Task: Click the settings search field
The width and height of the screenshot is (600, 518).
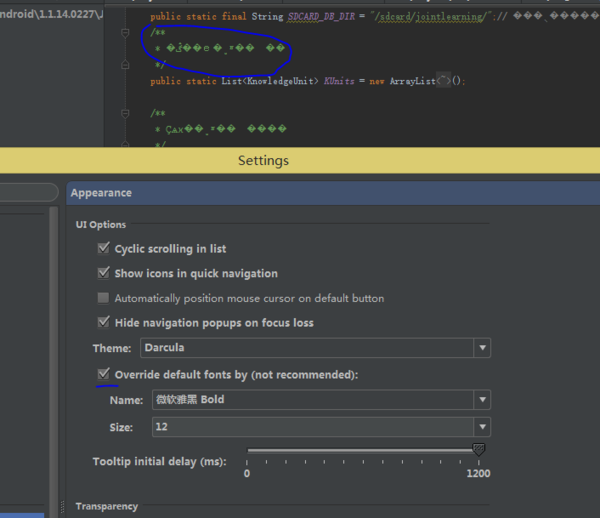Action: 29,192
